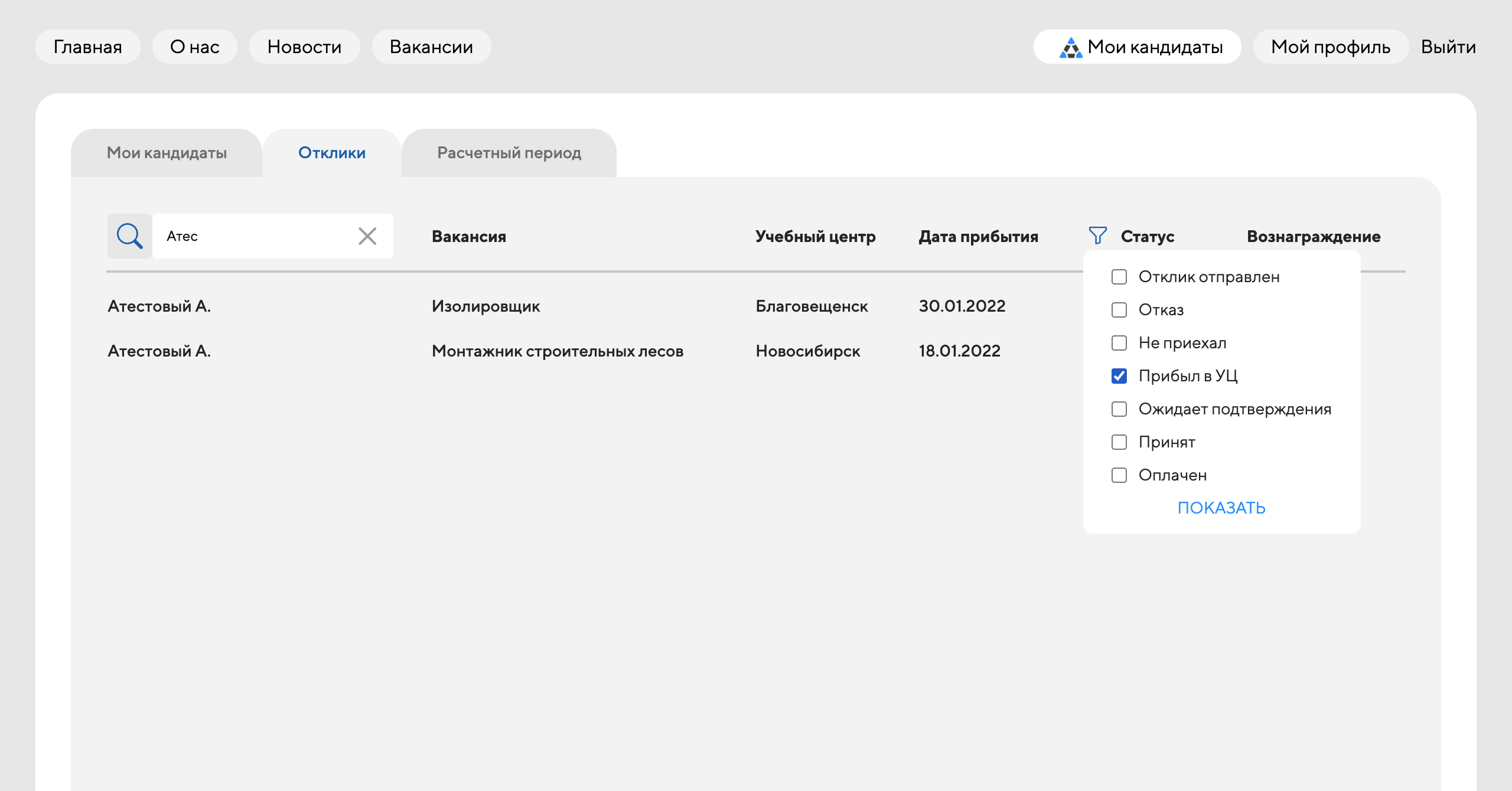This screenshot has width=1512, height=791.
Task: Navigate to Вакансии
Action: tap(431, 47)
